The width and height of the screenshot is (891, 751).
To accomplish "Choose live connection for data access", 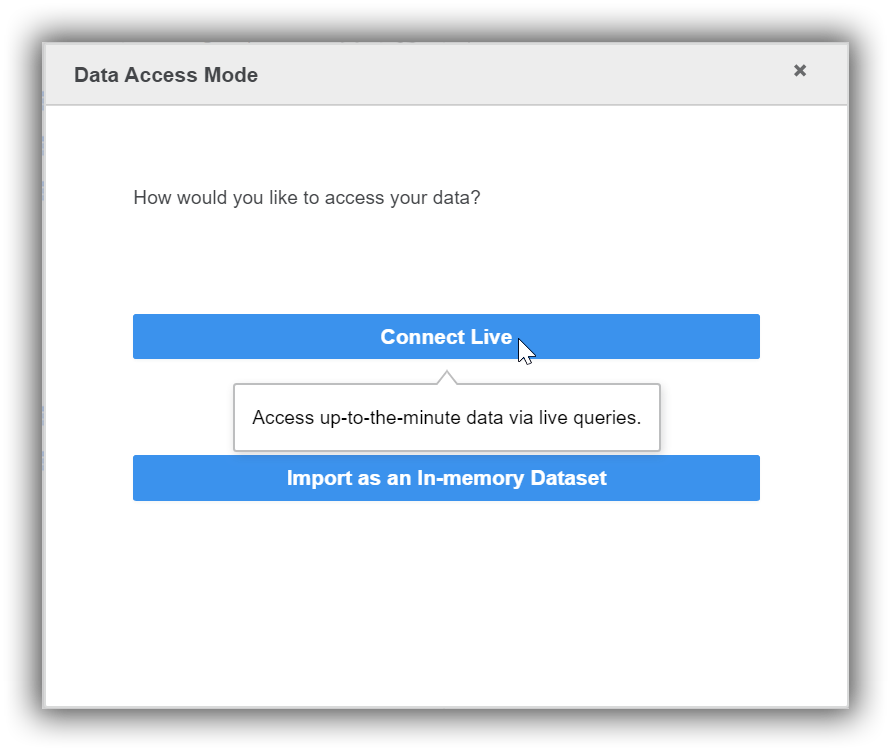I will pos(446,337).
